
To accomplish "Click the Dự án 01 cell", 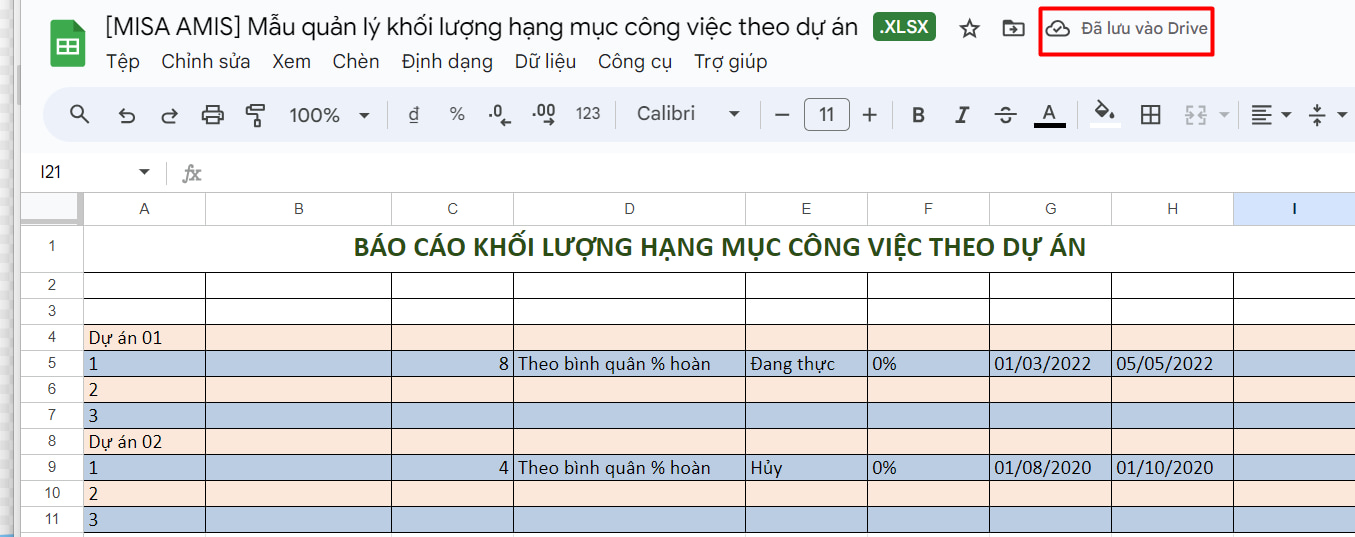I will 145,337.
